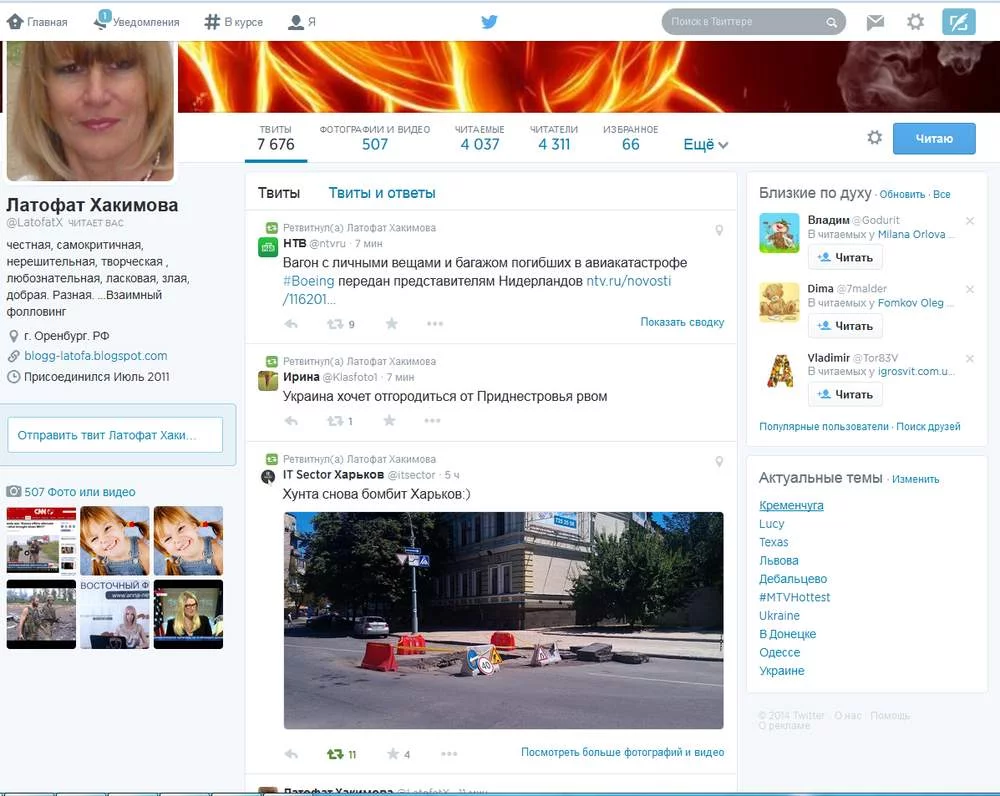Open the #MTVHottest trending topic

click(794, 597)
